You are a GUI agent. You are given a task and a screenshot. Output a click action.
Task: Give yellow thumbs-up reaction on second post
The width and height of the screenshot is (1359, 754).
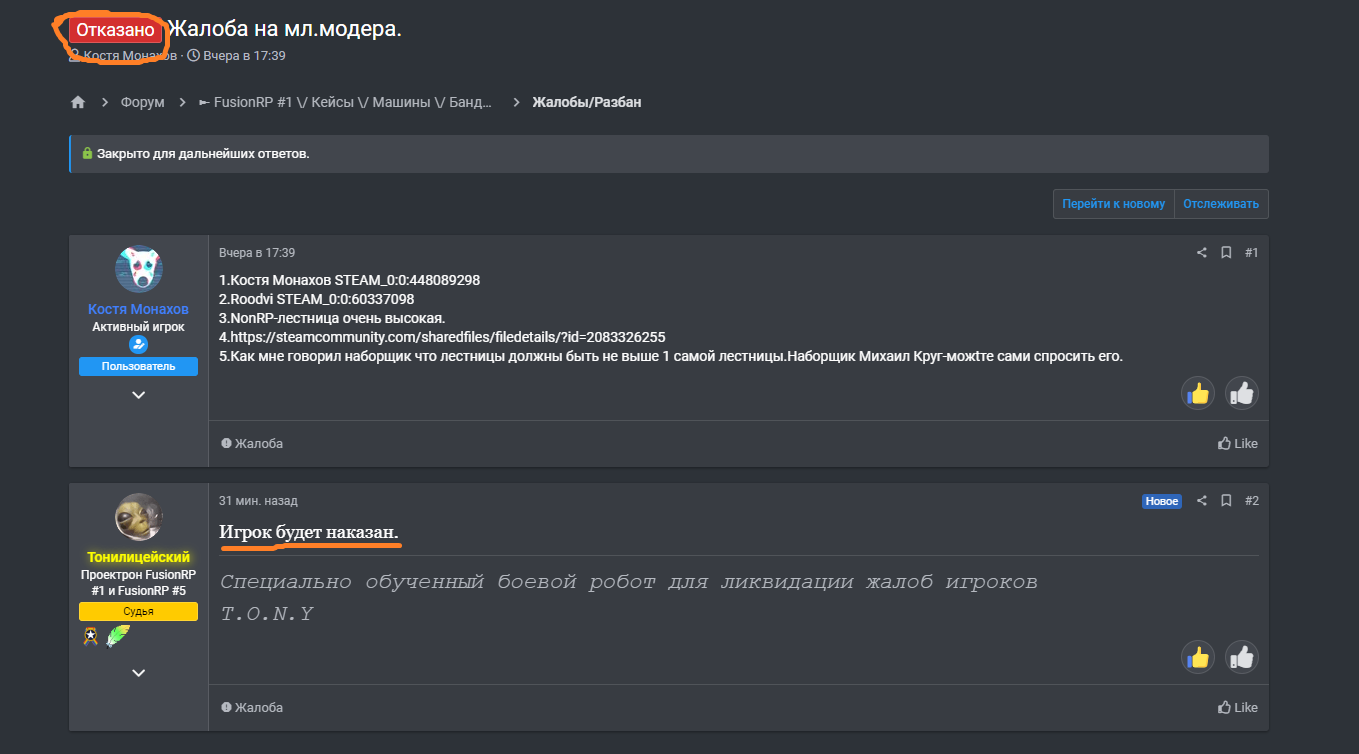pos(1197,657)
